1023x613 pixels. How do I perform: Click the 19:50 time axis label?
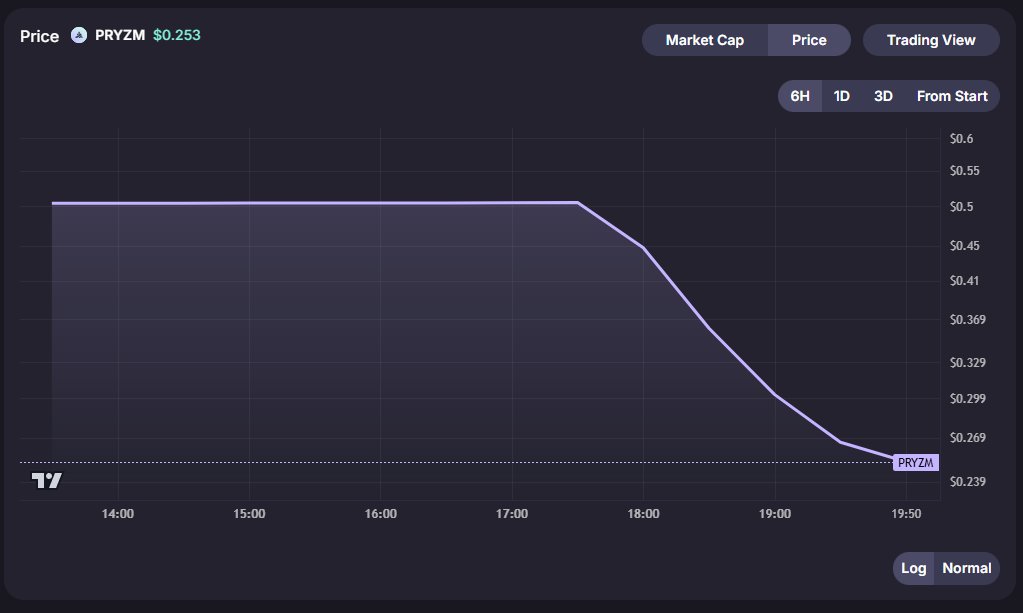tap(906, 514)
